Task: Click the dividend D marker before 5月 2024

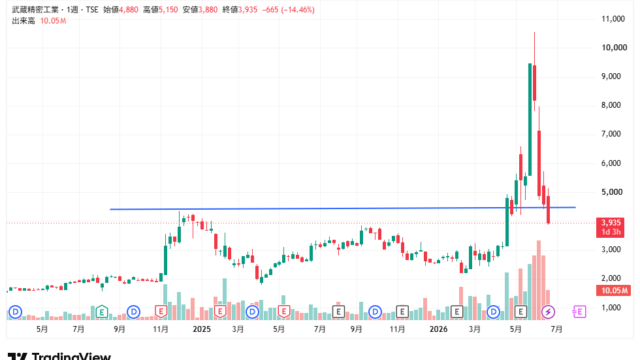Action: [15, 312]
